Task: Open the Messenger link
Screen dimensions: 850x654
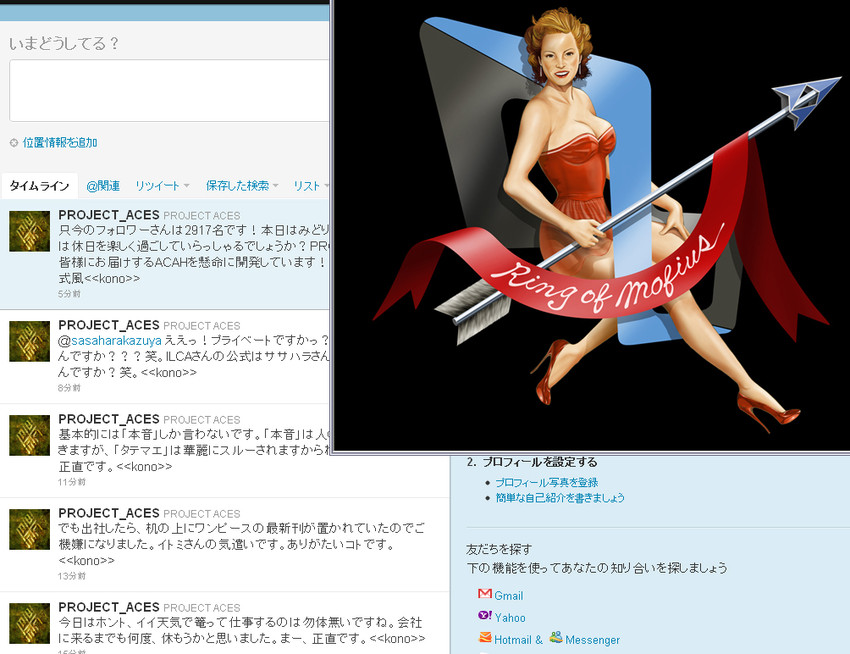Action: pyautogui.click(x=592, y=640)
